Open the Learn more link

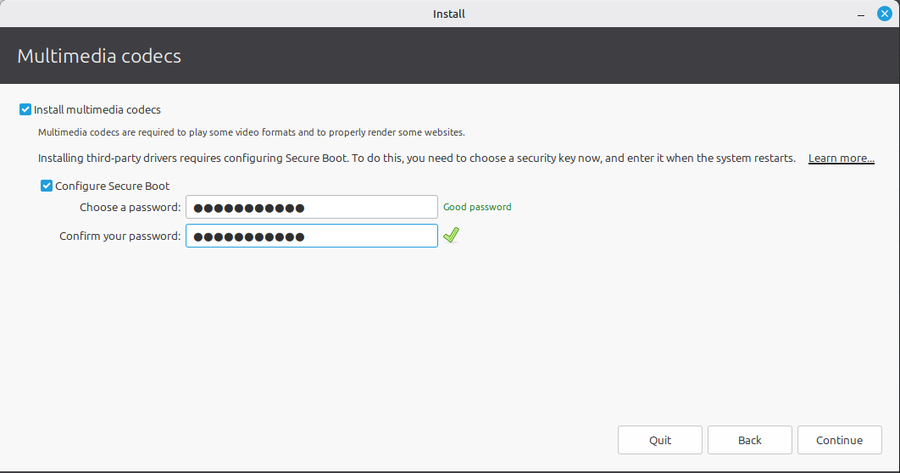[x=841, y=158]
